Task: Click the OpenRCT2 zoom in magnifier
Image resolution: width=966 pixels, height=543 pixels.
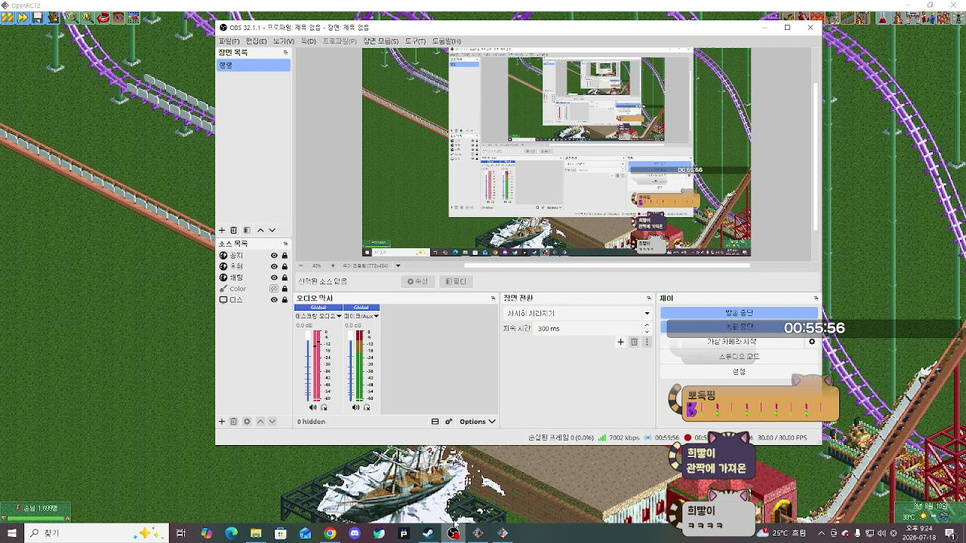Action: tap(87, 18)
